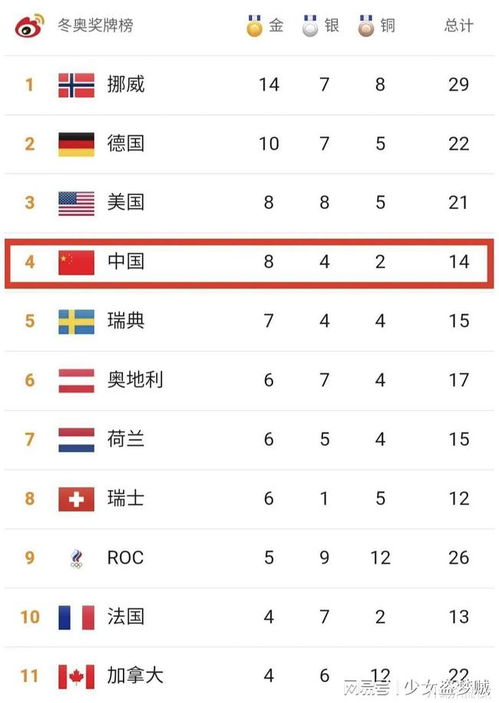Viewport: 499px width, 703px height.
Task: Select the Canada flag icon
Action: pyautogui.click(x=76, y=677)
